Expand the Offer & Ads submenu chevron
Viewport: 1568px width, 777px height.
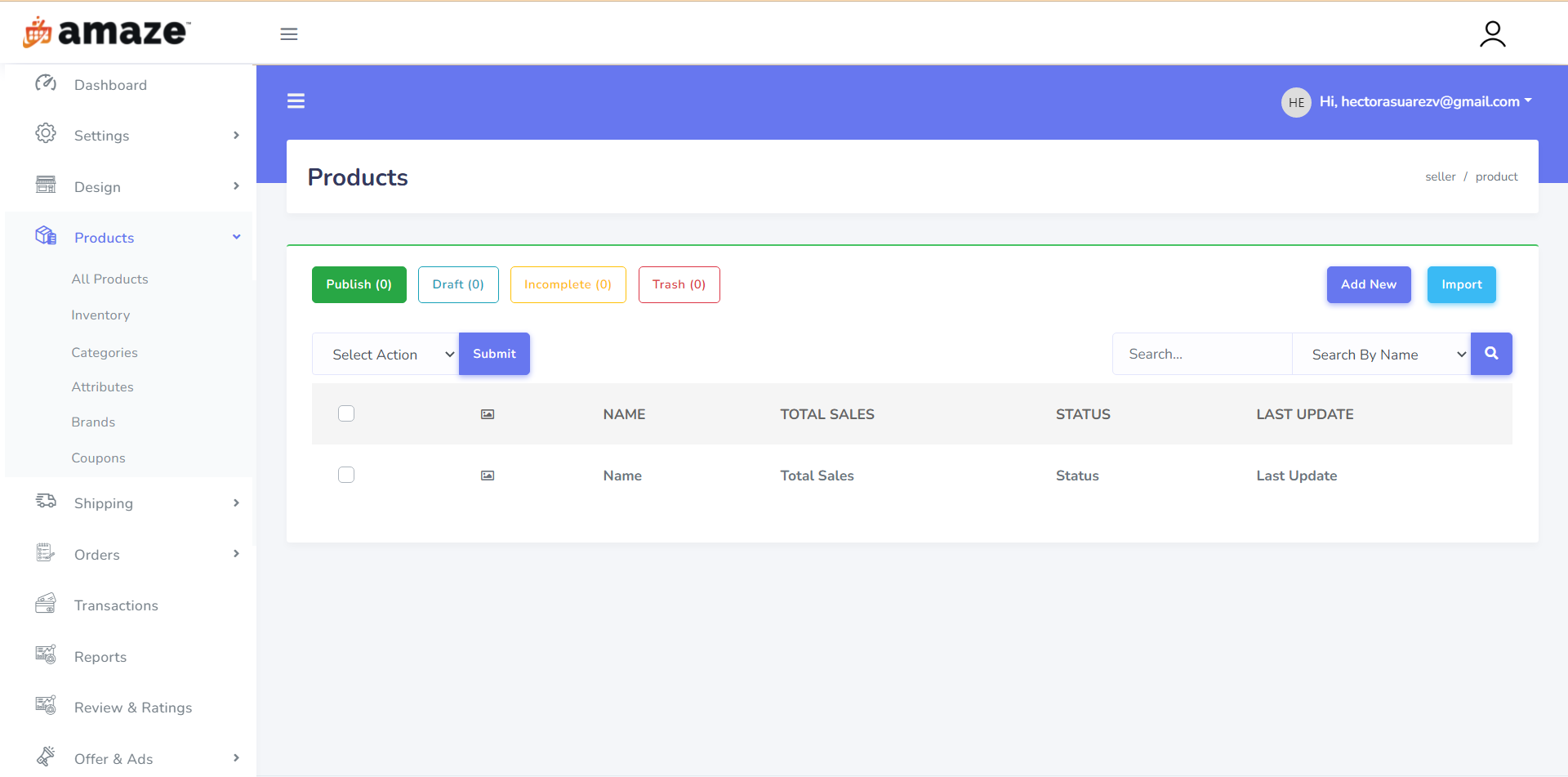pos(237,758)
